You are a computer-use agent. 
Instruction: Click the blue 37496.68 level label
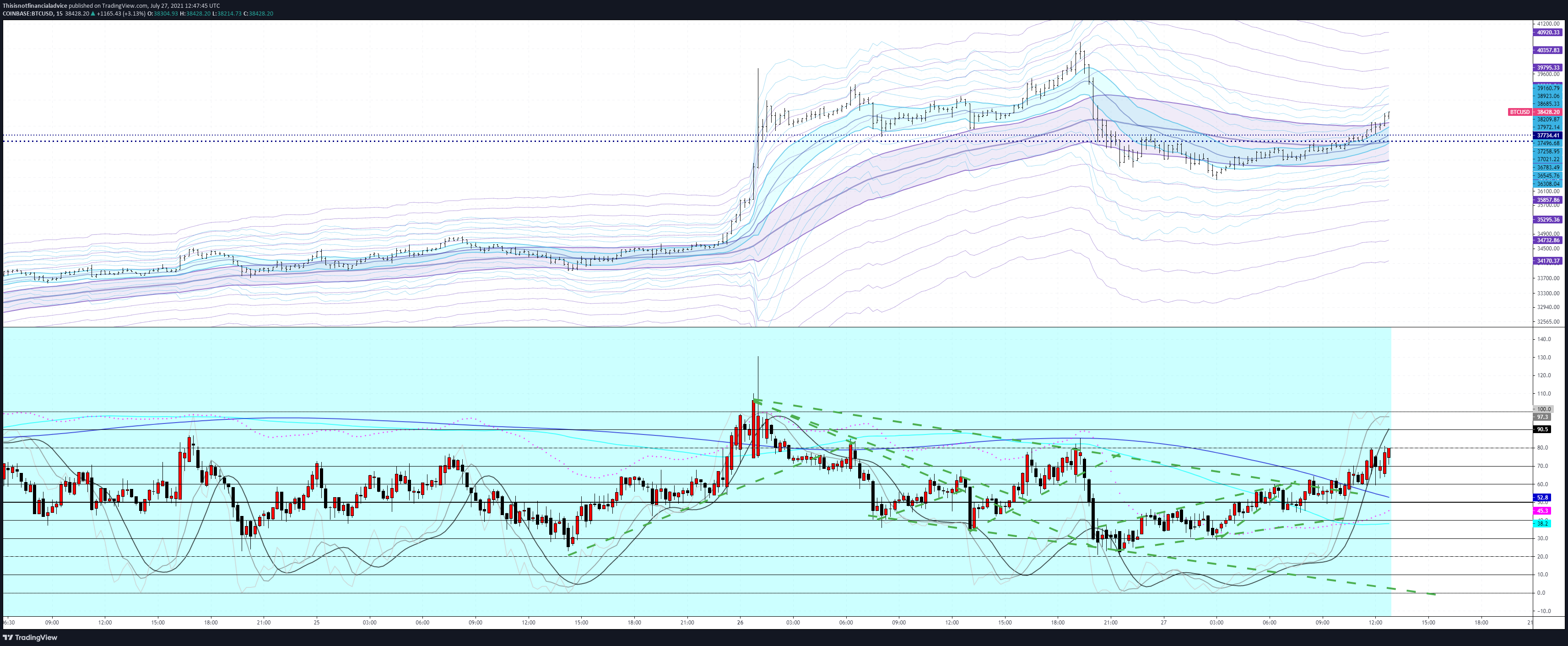(x=1548, y=143)
